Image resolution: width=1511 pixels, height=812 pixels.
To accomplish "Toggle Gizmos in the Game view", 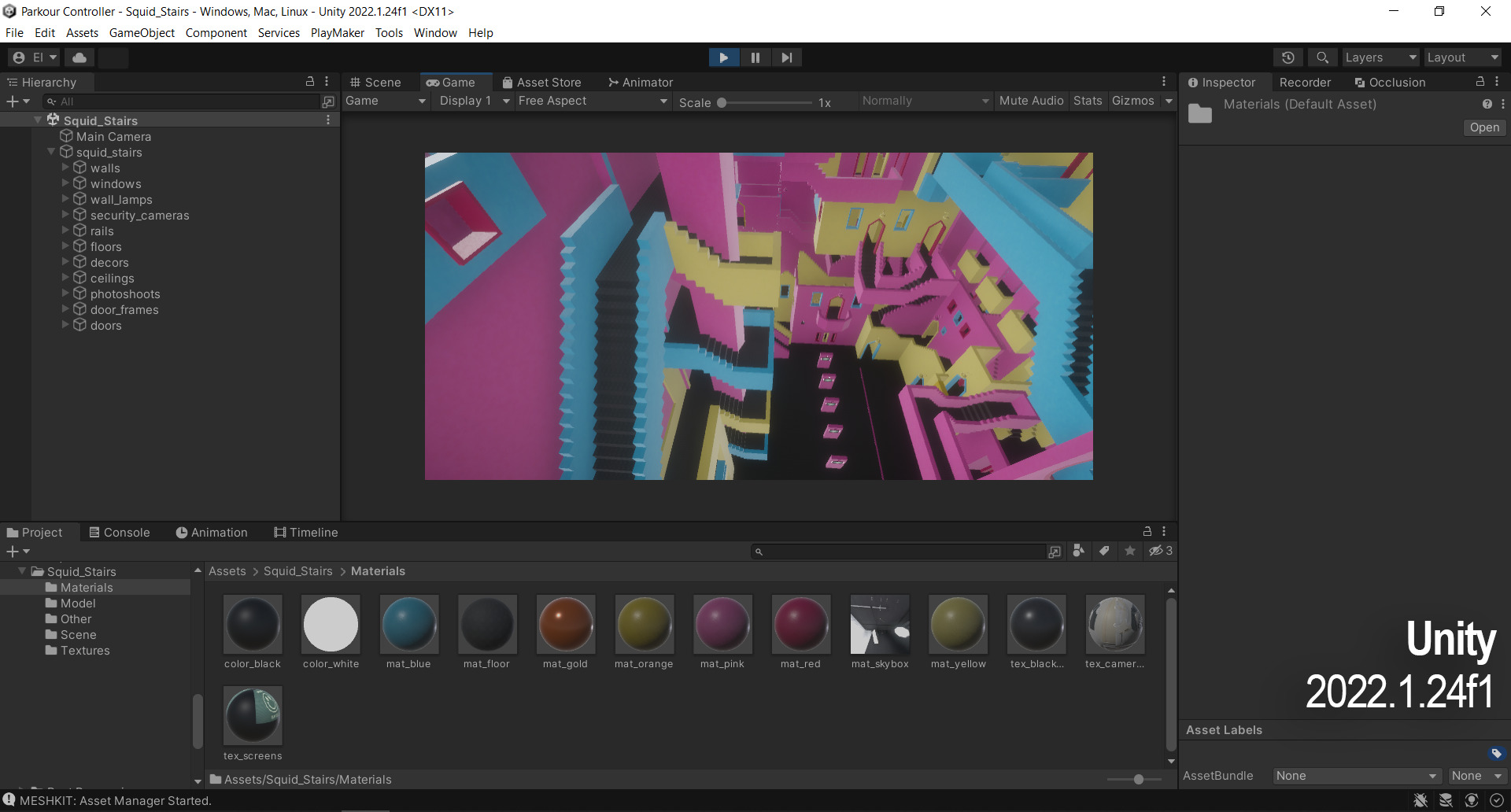I will [1132, 101].
